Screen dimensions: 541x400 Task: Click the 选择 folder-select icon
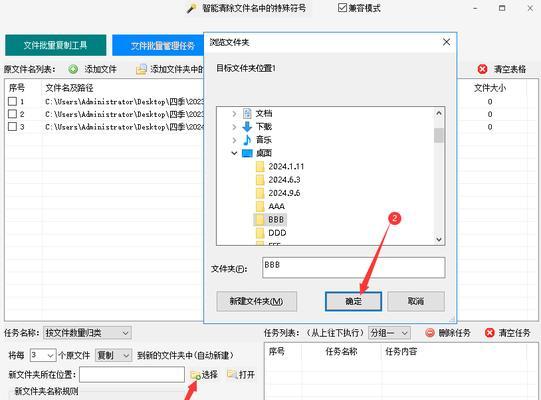coord(196,375)
